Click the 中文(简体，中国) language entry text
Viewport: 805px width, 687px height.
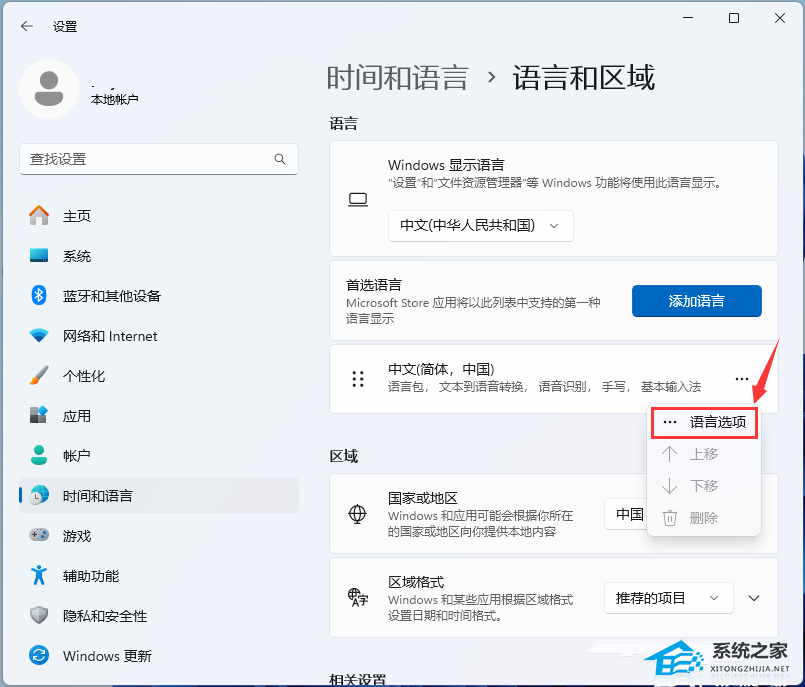click(441, 369)
